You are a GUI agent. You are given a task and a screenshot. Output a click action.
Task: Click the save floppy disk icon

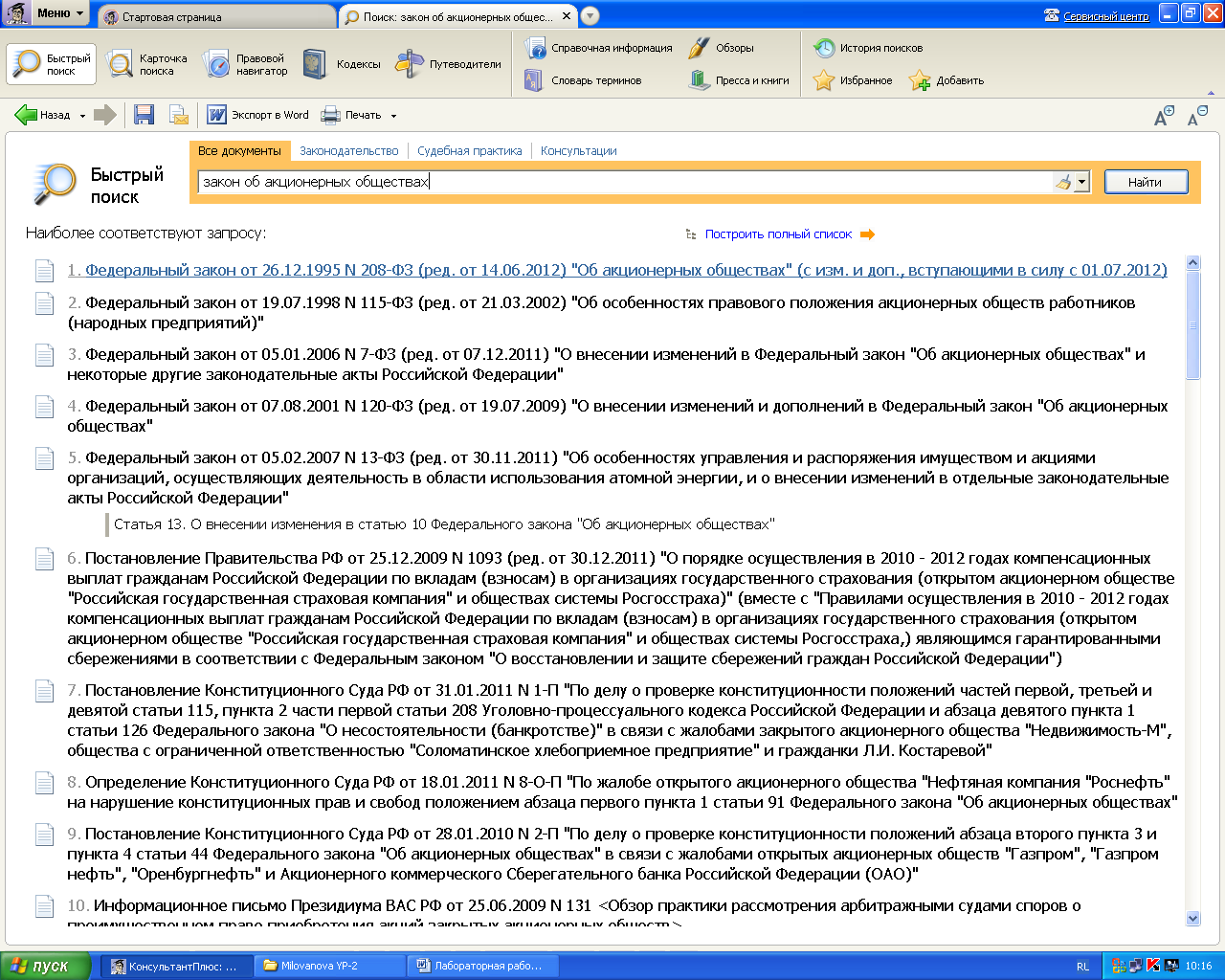click(145, 115)
